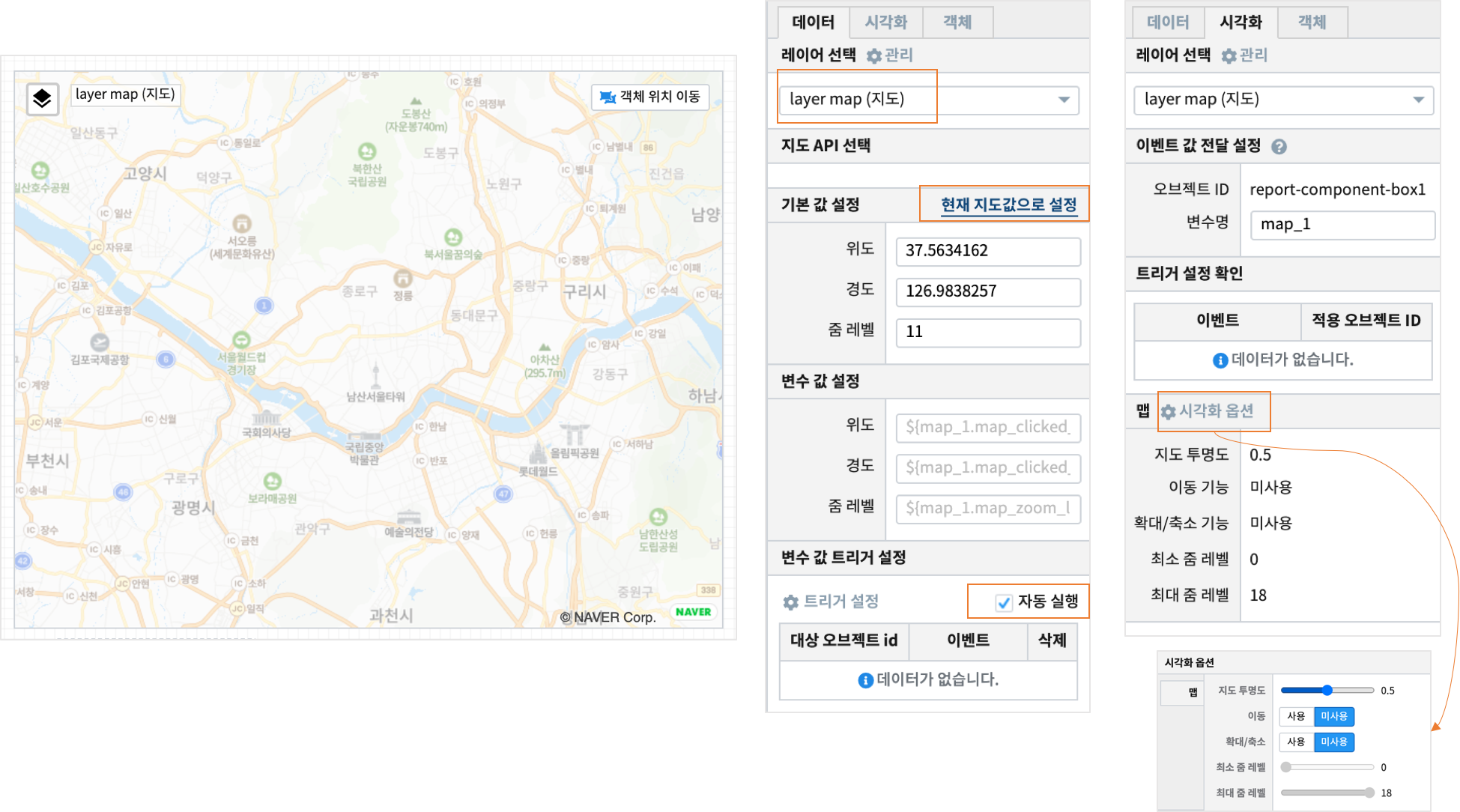Image resolution: width=1460 pixels, height=812 pixels.
Task: Click the 맵 tab in 시각화 옵션 dialog
Action: pos(1181,692)
